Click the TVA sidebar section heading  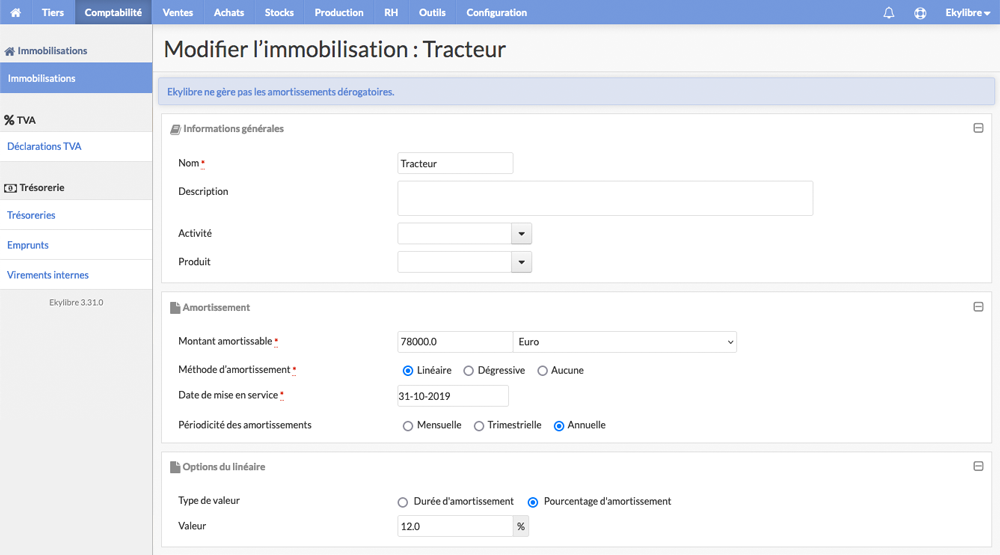(x=26, y=120)
